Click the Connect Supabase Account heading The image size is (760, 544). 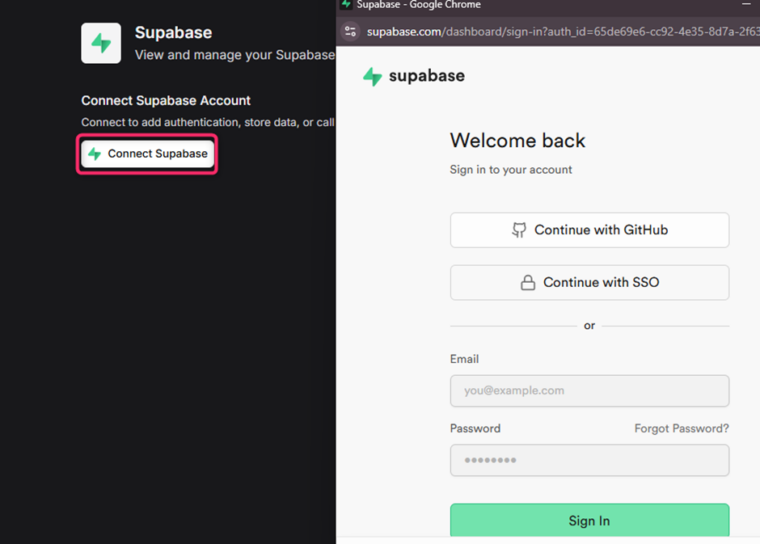166,100
